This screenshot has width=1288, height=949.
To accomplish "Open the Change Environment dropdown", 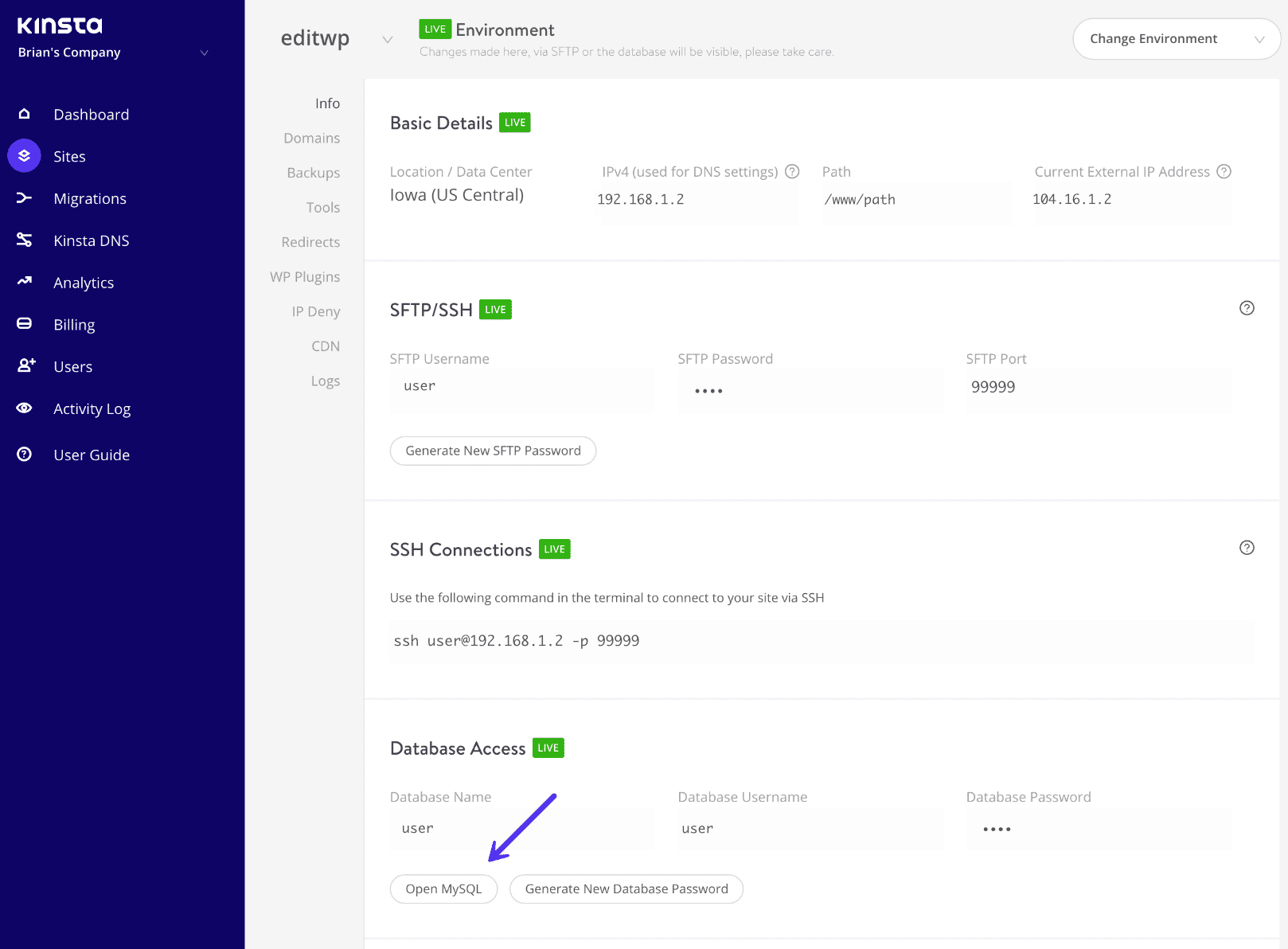I will pos(1177,38).
